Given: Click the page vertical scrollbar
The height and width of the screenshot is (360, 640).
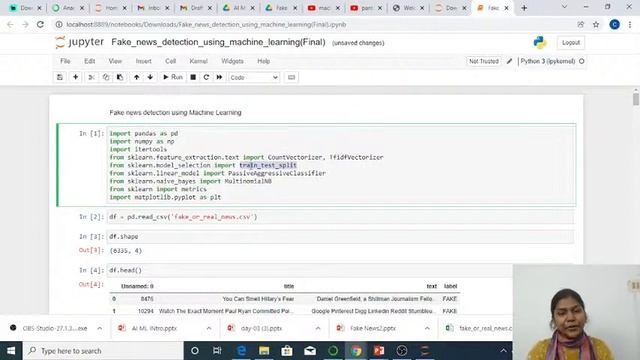Looking at the screenshot, I should tap(636, 100).
